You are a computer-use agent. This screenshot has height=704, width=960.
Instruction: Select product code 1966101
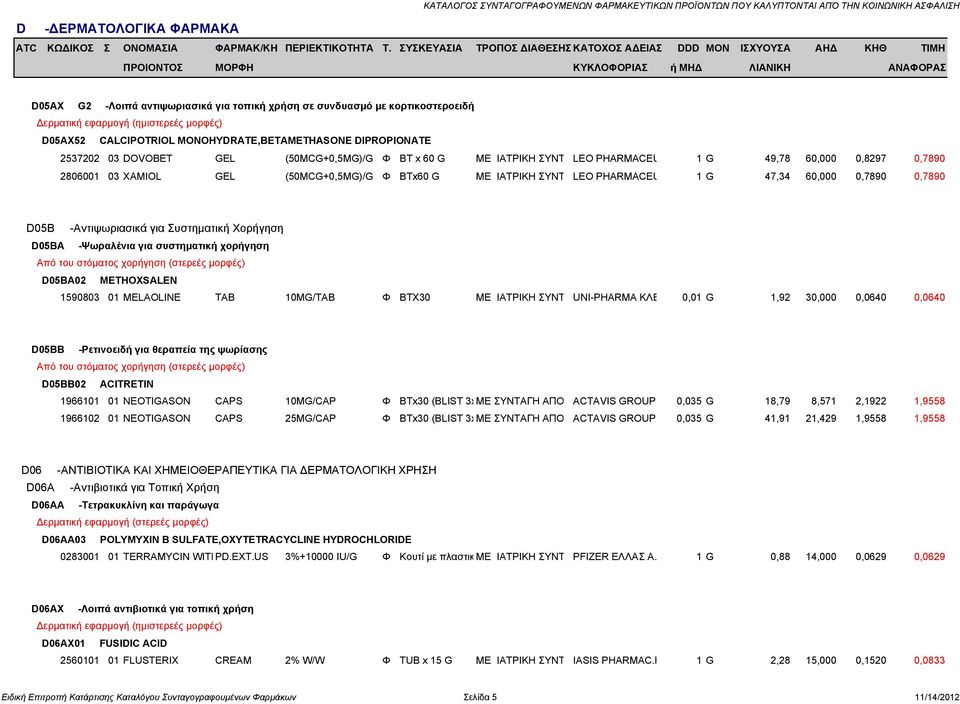[80, 401]
